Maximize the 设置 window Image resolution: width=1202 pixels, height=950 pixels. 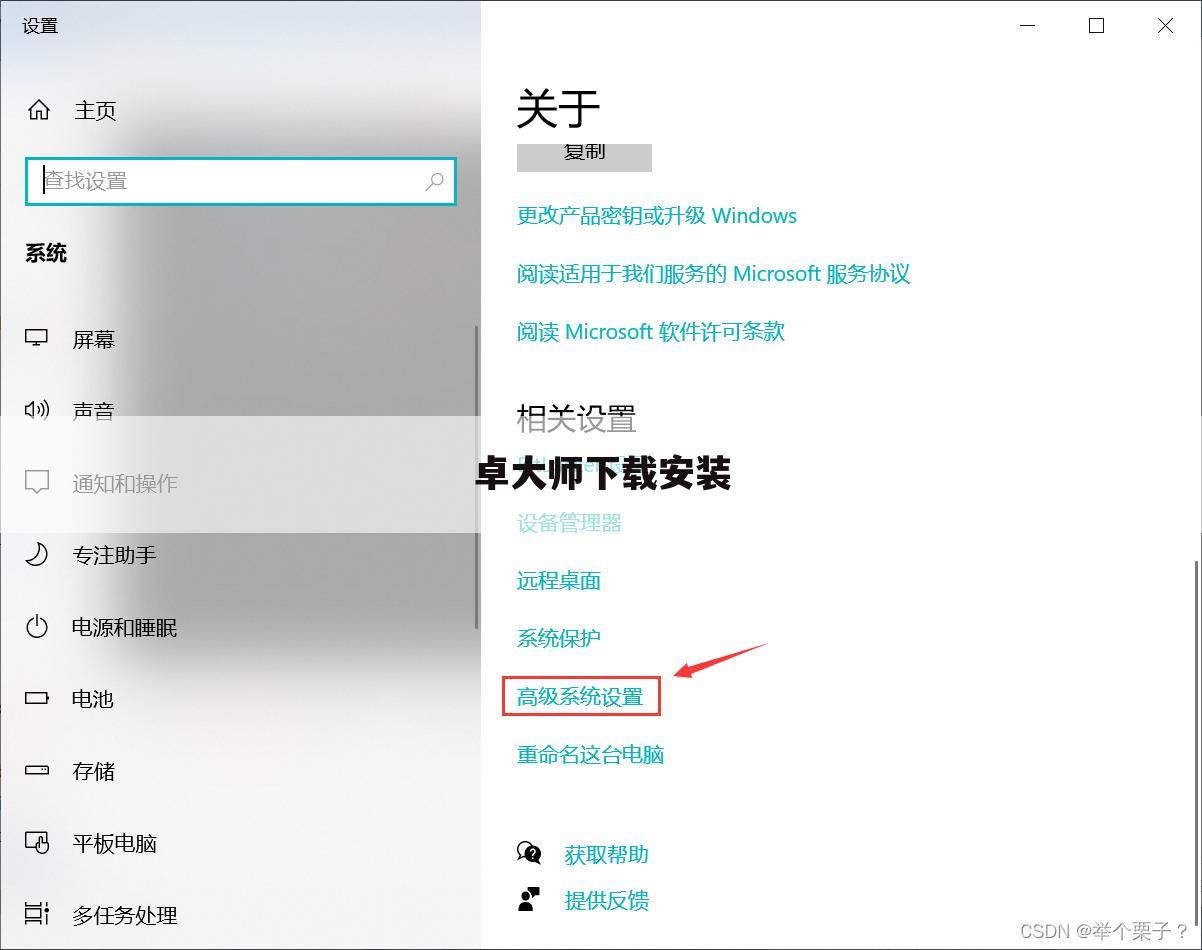click(1097, 26)
